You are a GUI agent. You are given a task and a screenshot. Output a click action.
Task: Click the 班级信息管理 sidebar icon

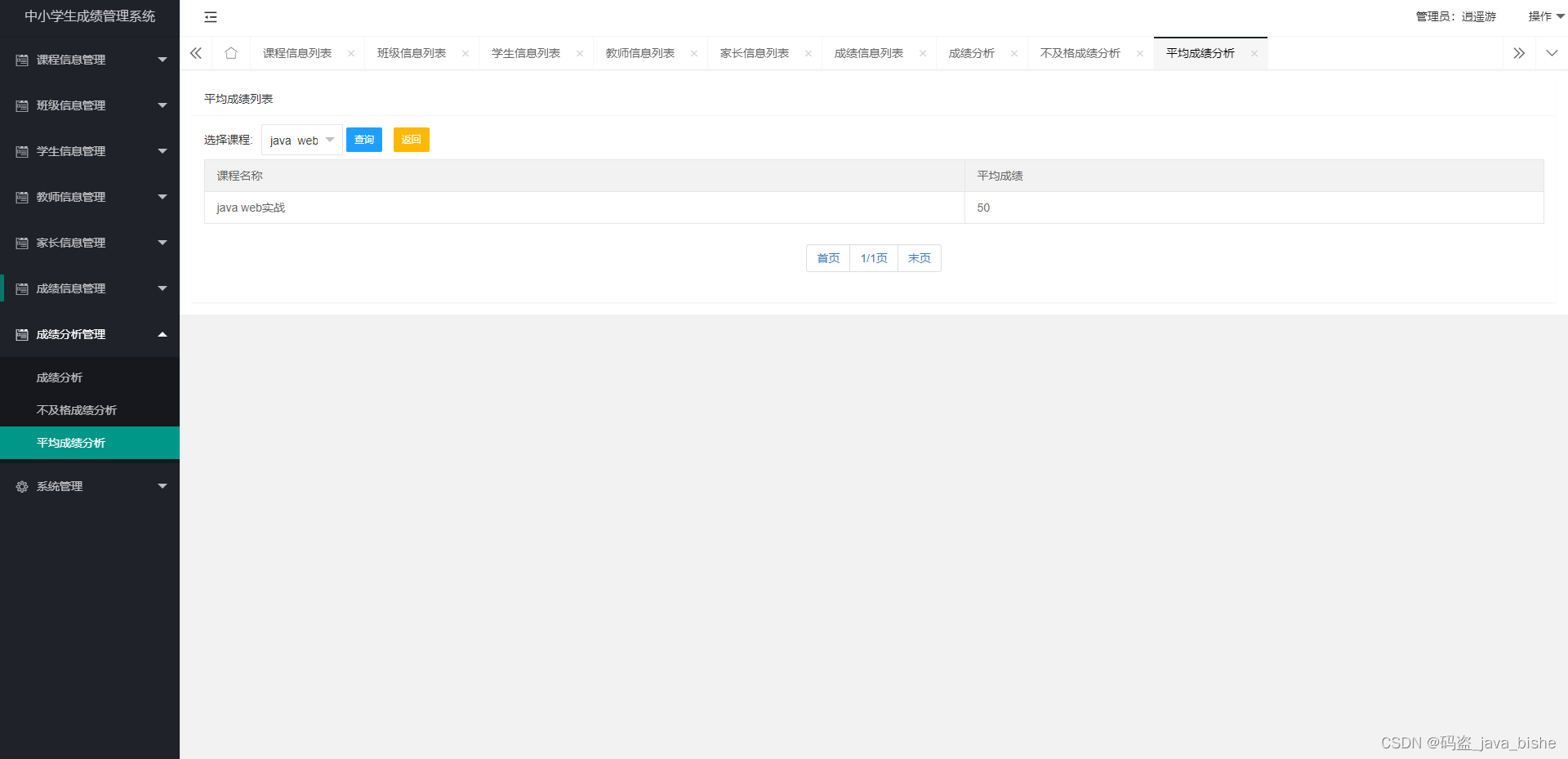coord(22,105)
